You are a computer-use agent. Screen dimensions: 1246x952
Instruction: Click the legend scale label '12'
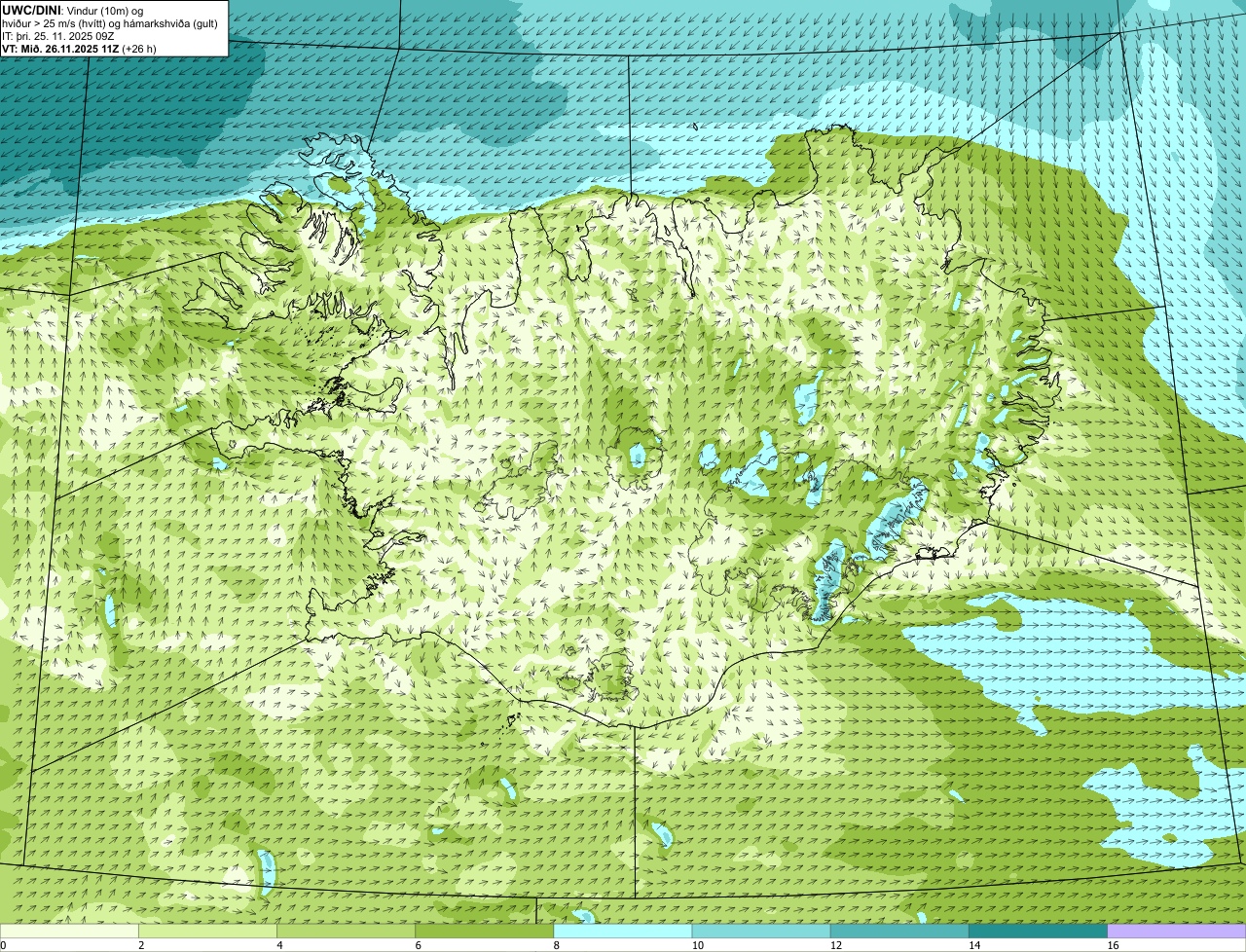[x=836, y=945]
